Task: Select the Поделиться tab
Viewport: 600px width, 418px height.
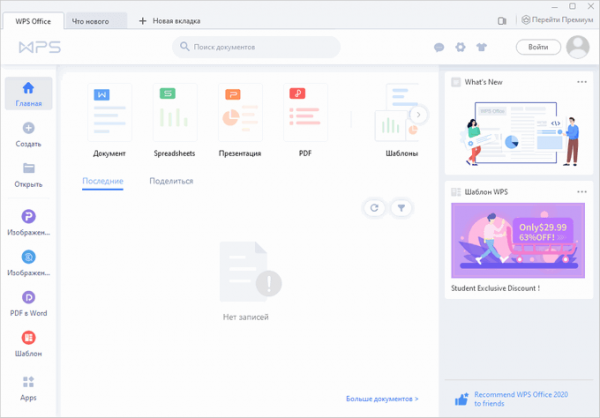Action: pyautogui.click(x=171, y=181)
